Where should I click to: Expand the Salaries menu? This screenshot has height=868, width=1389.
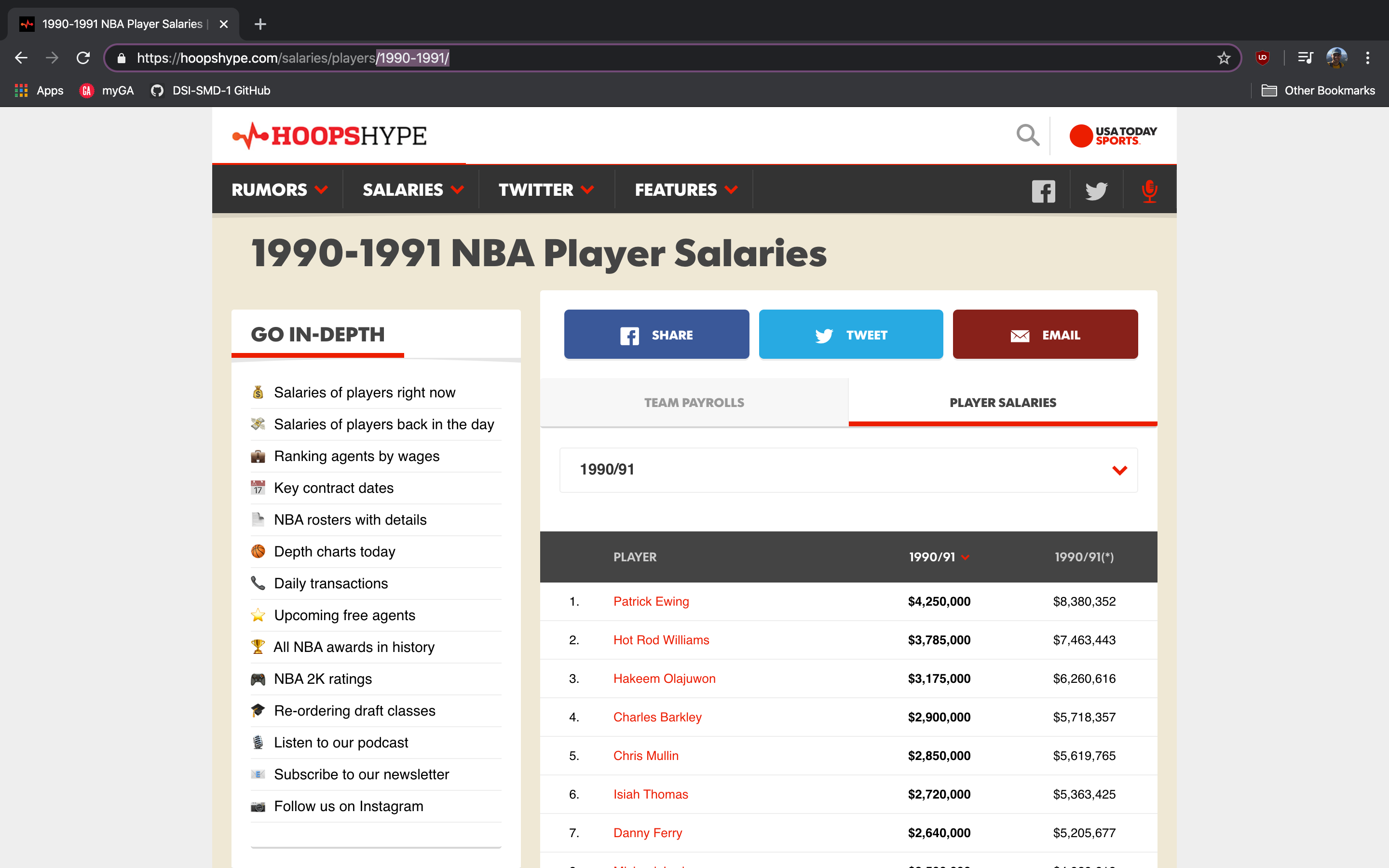click(x=413, y=190)
